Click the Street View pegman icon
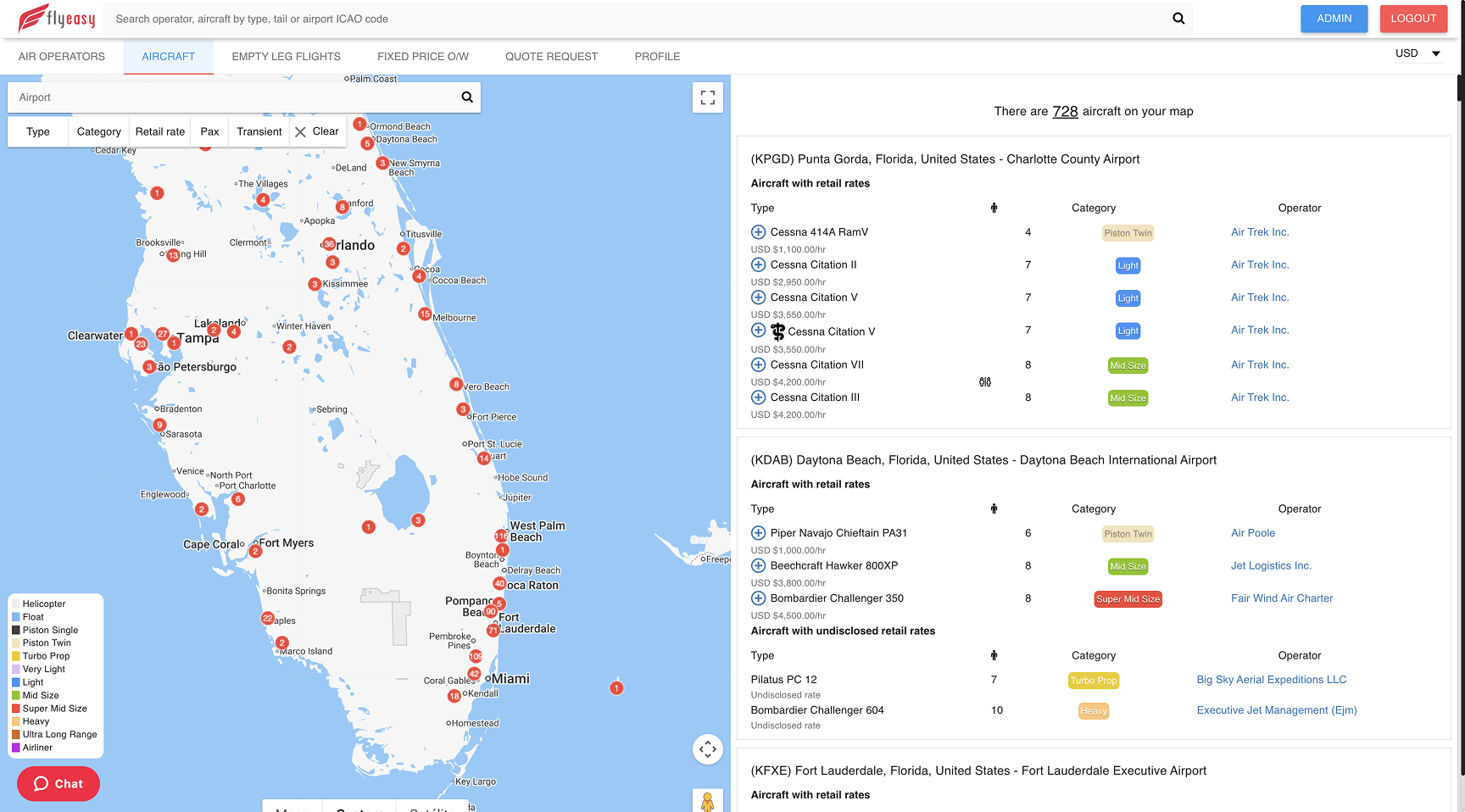1465x812 pixels. tap(708, 801)
